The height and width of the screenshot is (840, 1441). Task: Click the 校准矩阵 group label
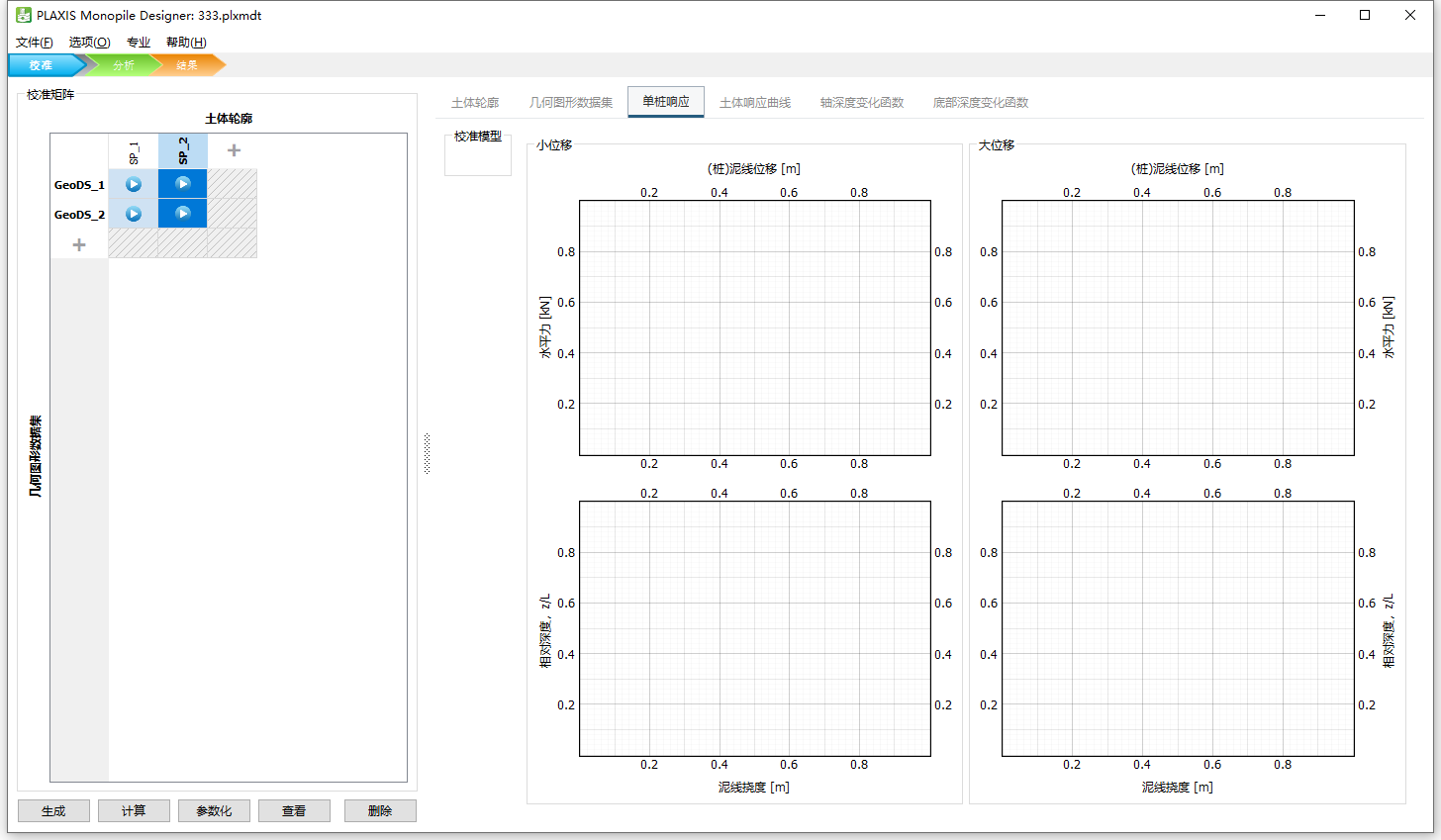[x=50, y=95]
